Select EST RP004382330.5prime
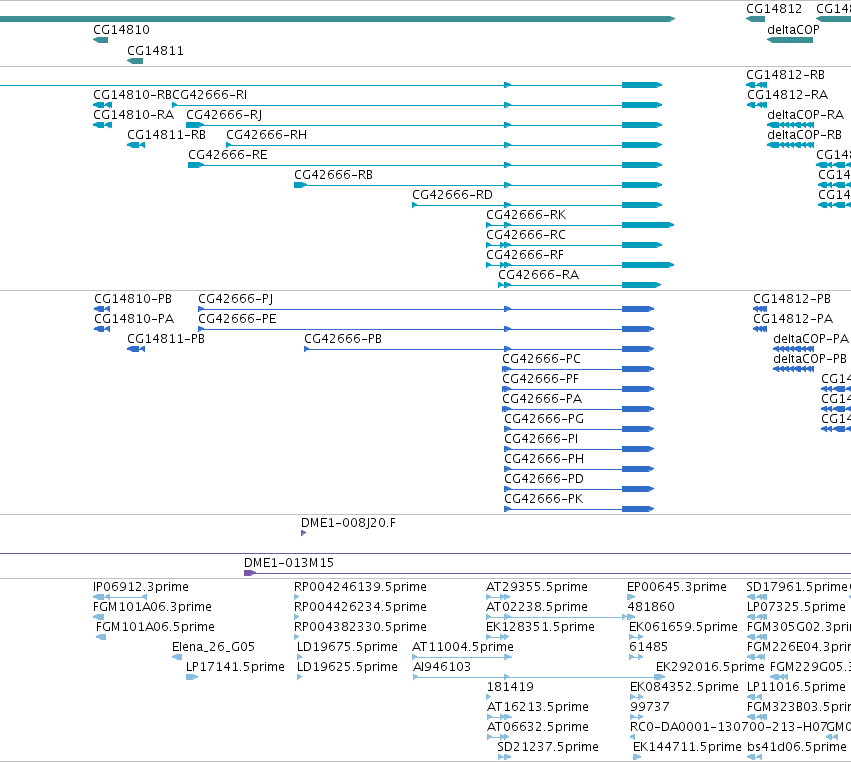This screenshot has width=851, height=762. pyautogui.click(x=360, y=627)
